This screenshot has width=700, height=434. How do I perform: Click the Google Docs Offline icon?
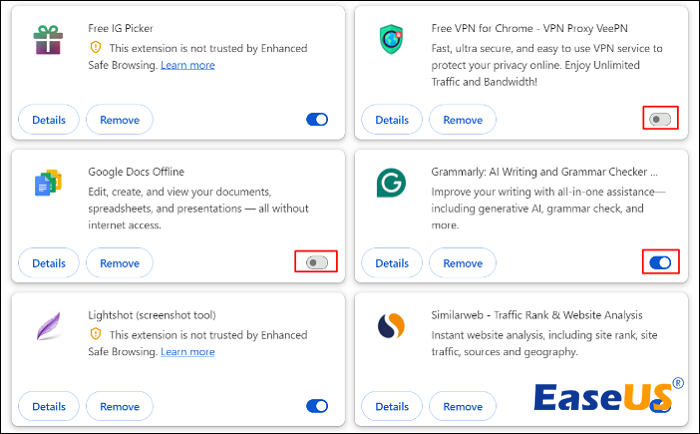[47, 183]
